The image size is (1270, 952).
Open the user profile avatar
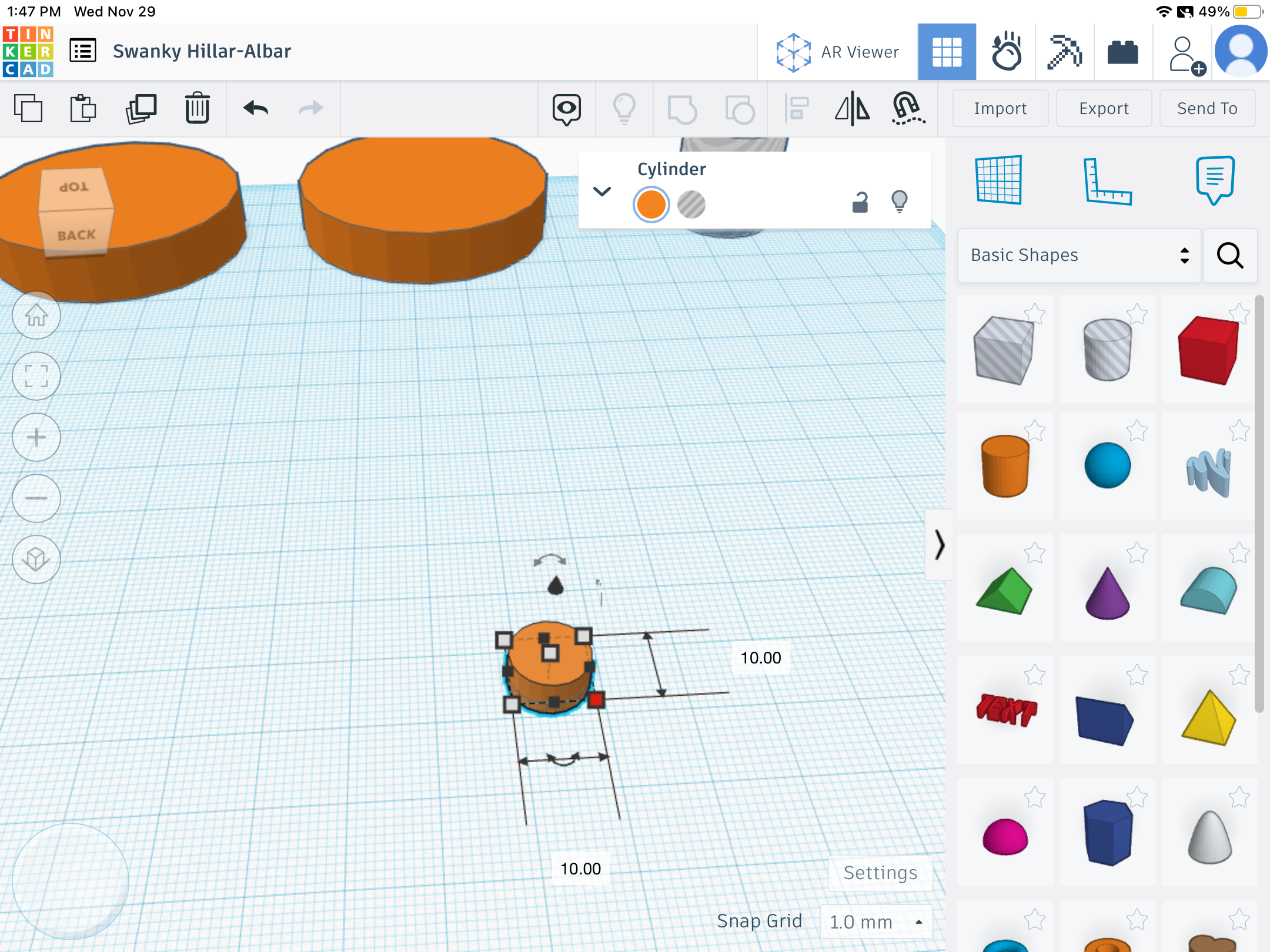click(1241, 52)
